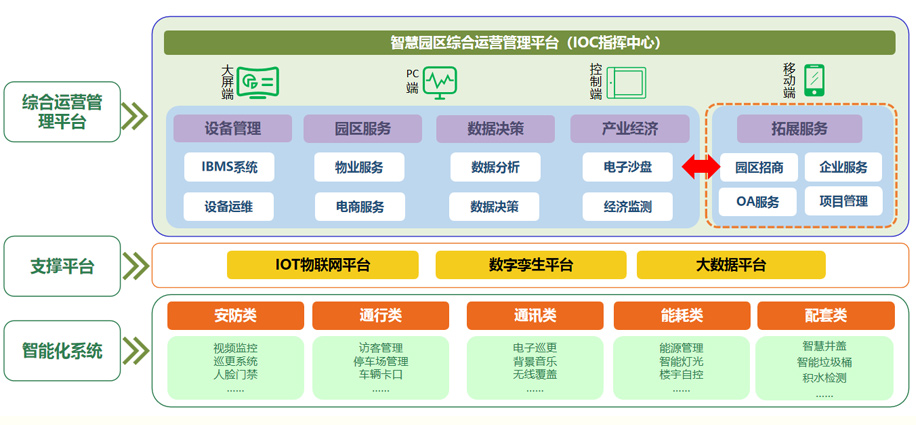Image resolution: width=916 pixels, height=425 pixels.
Task: Click the 智能灯光 text
Action: (x=681, y=361)
